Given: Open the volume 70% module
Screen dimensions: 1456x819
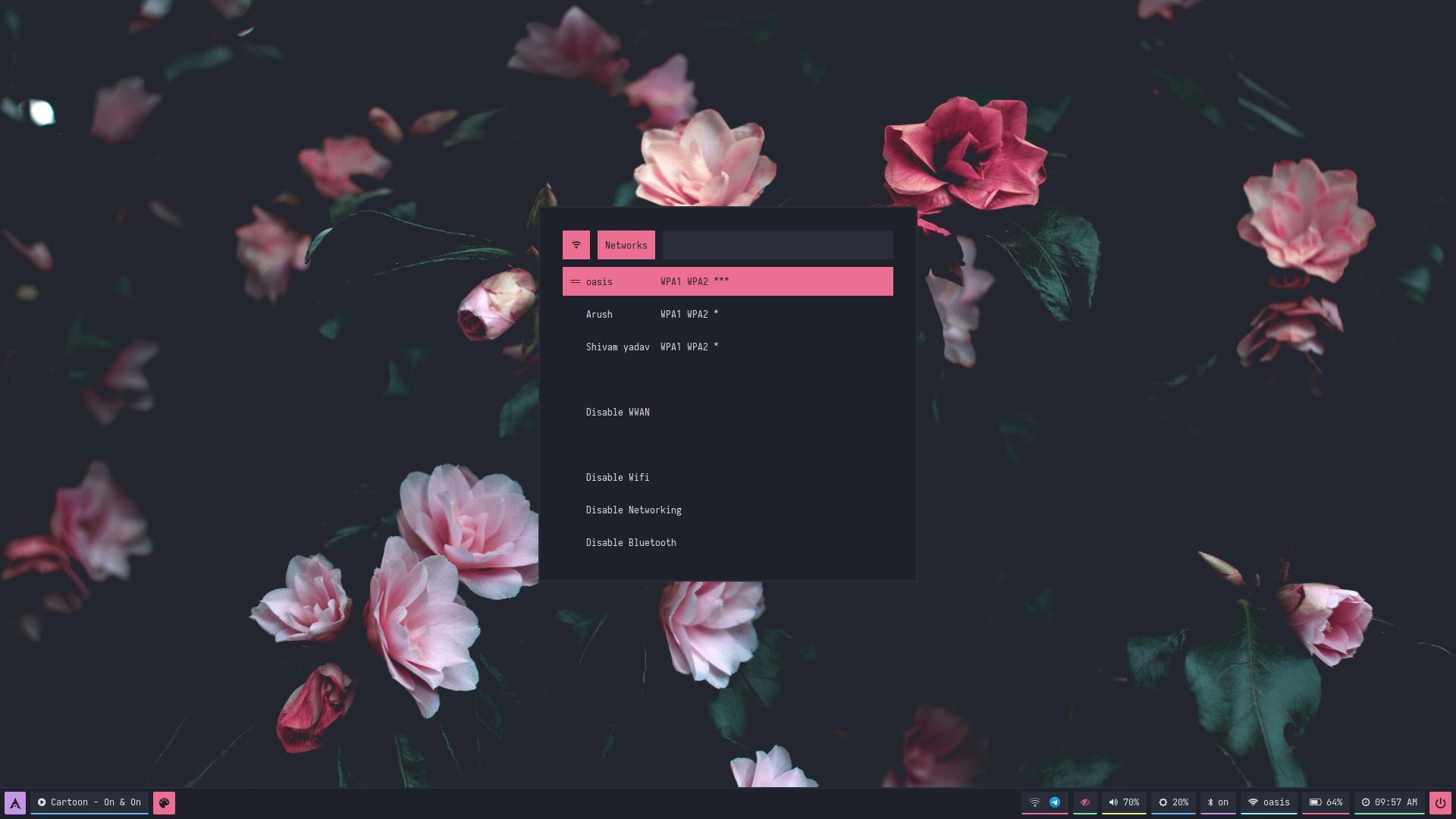Looking at the screenshot, I should click(1124, 802).
